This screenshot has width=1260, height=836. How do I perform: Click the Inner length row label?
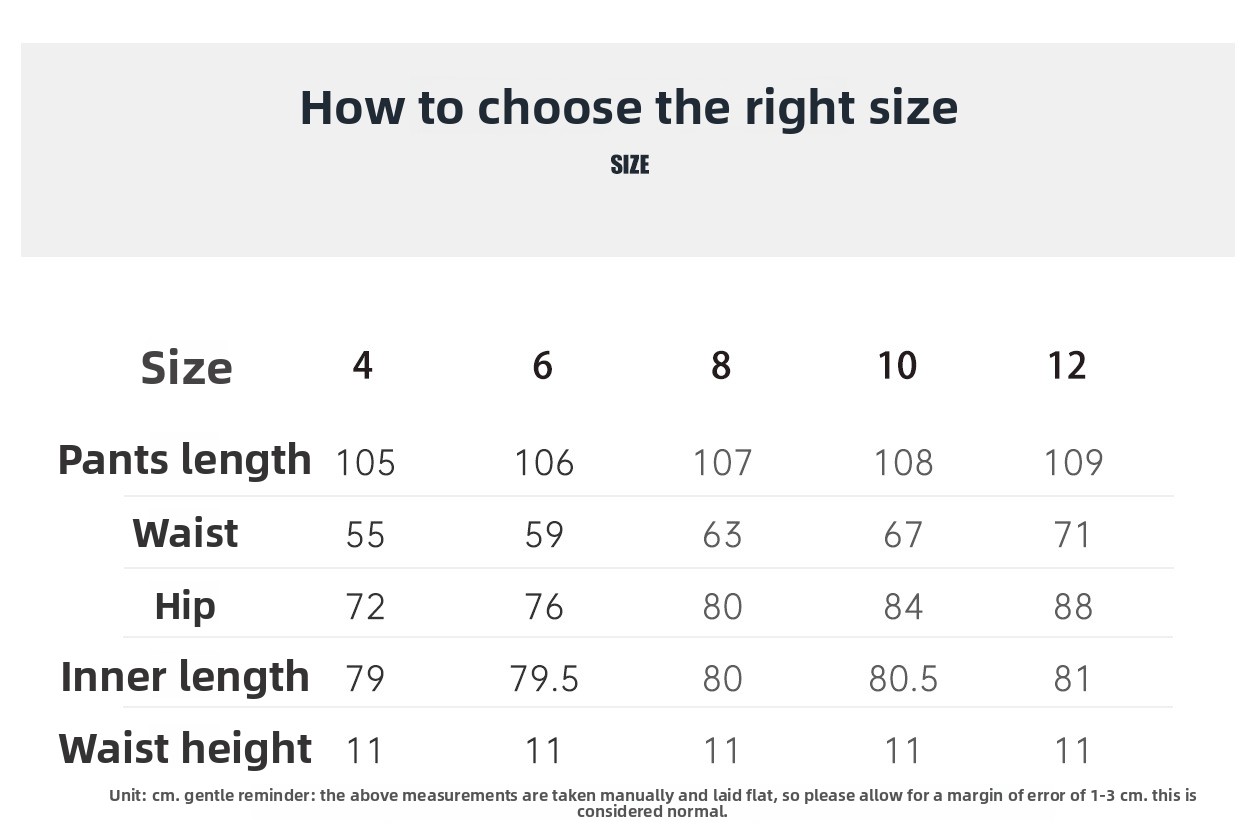click(x=185, y=677)
